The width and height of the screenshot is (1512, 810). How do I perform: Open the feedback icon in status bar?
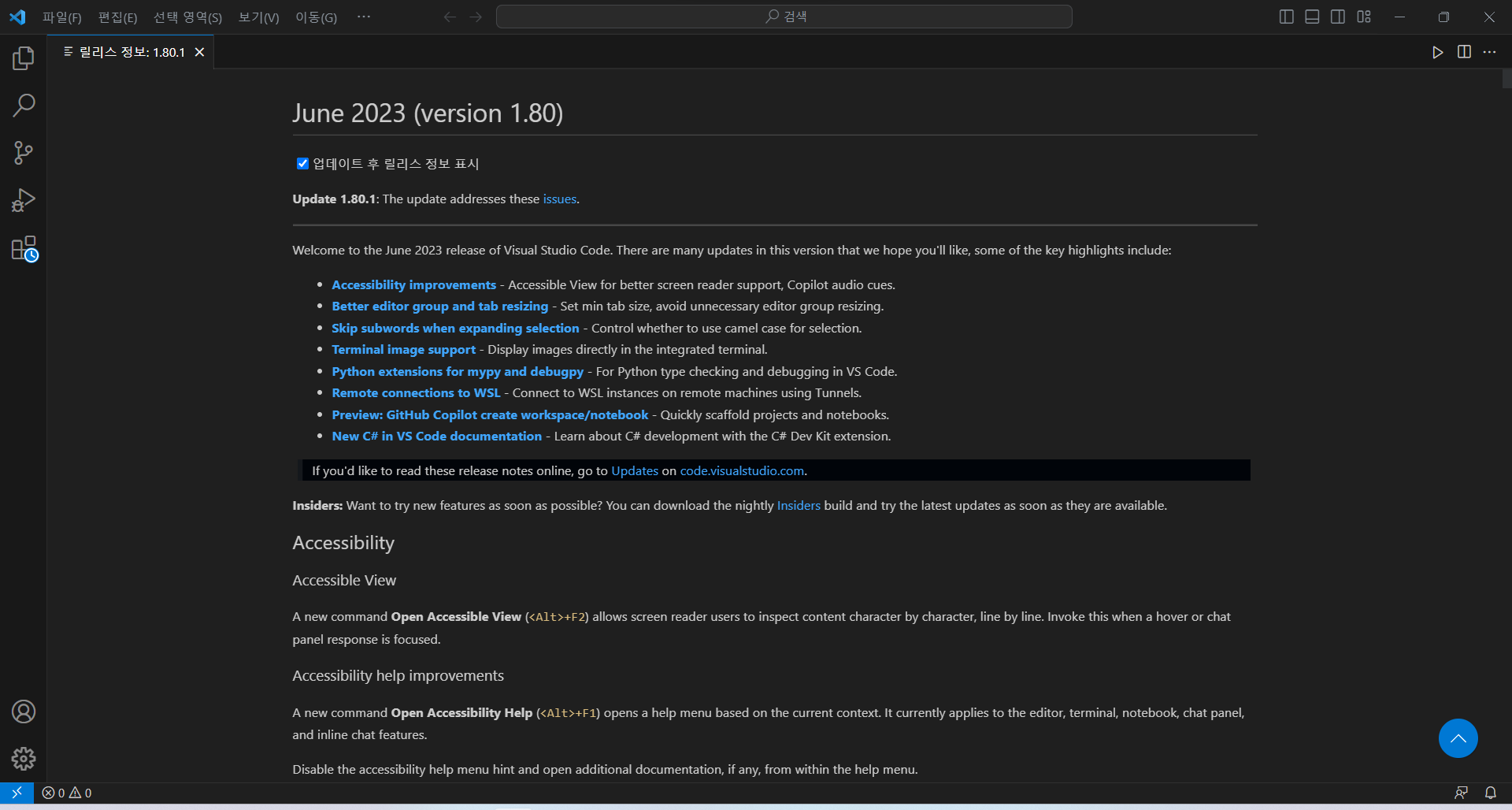point(1461,793)
